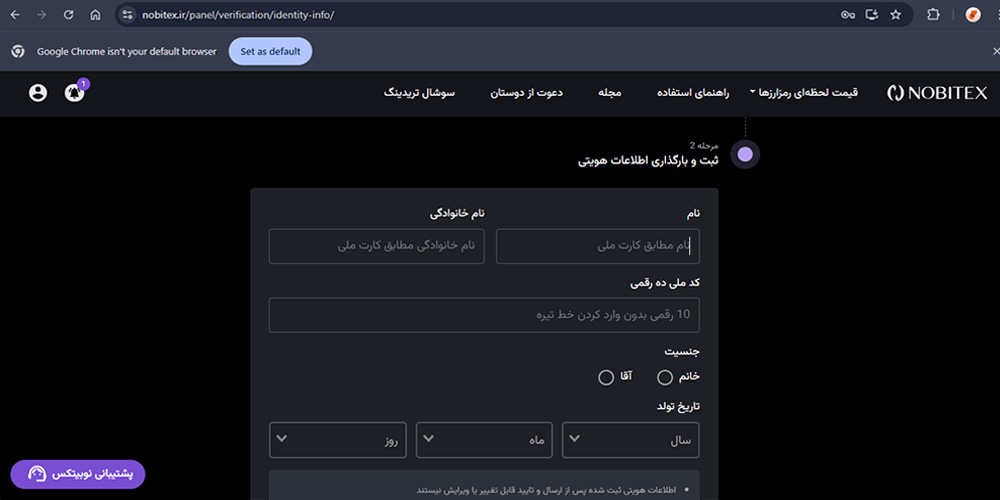Focus the نام first name field
This screenshot has width=1000, height=500.
point(598,246)
